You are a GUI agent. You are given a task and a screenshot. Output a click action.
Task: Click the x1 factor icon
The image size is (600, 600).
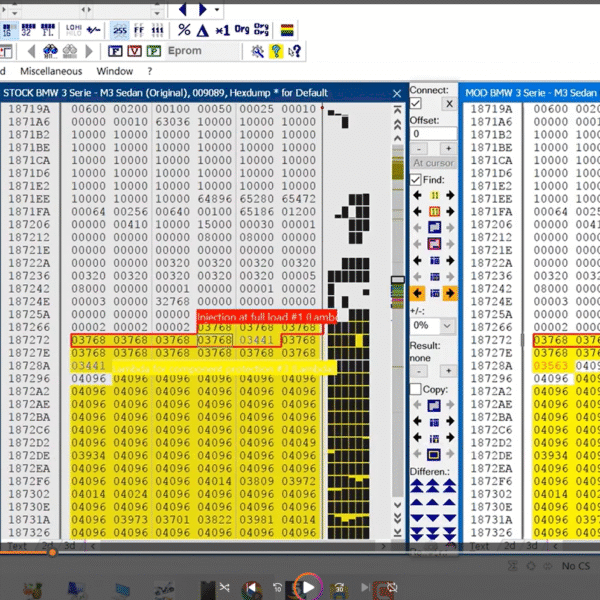[x=222, y=30]
